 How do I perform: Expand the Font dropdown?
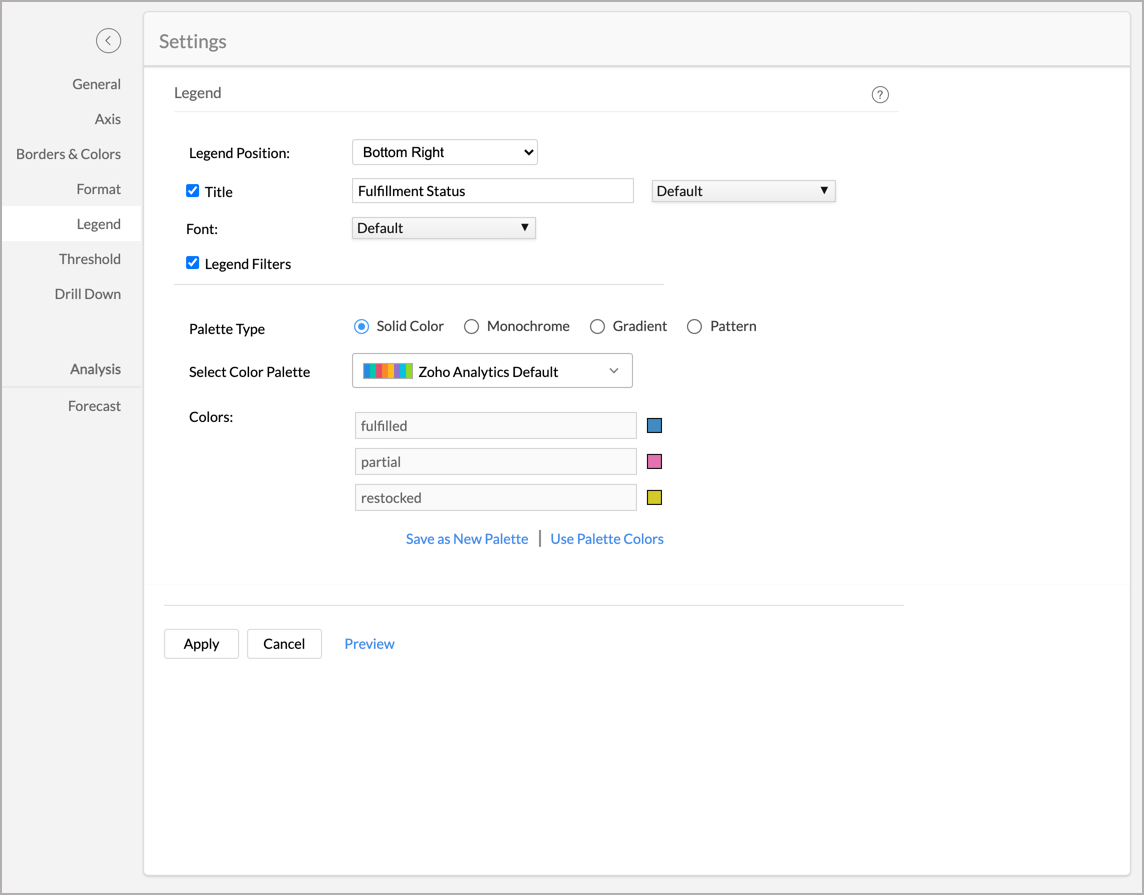point(444,228)
